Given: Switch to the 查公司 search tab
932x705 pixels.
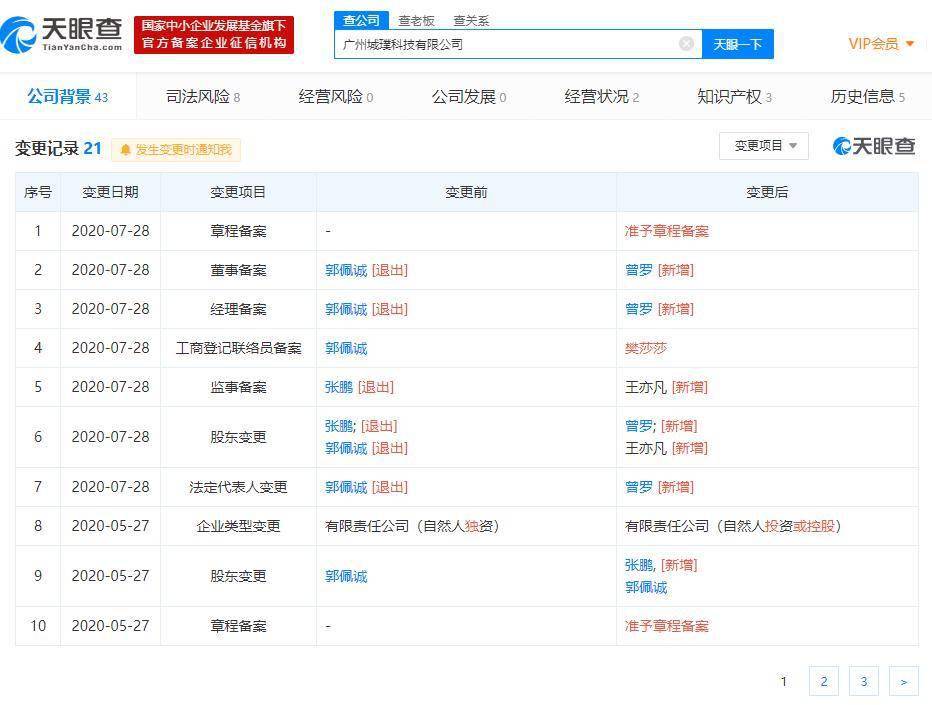Looking at the screenshot, I should tap(361, 20).
